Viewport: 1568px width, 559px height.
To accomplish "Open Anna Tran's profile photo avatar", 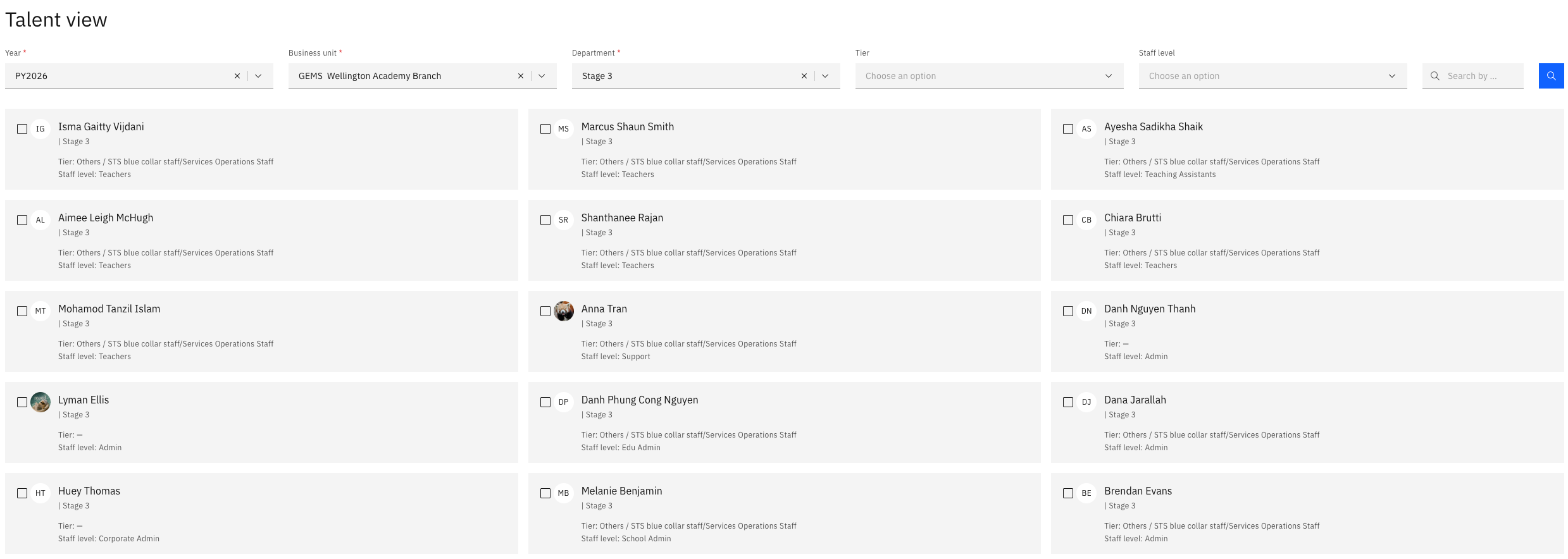I will point(564,311).
